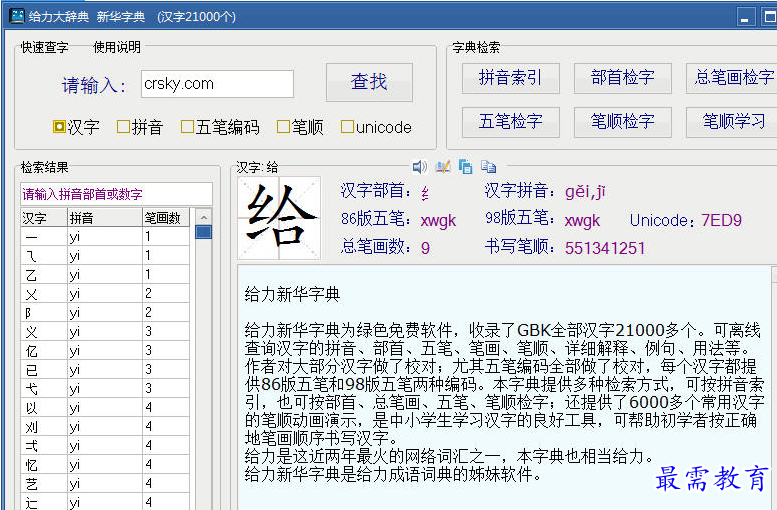Select the unicode search option

(347, 127)
